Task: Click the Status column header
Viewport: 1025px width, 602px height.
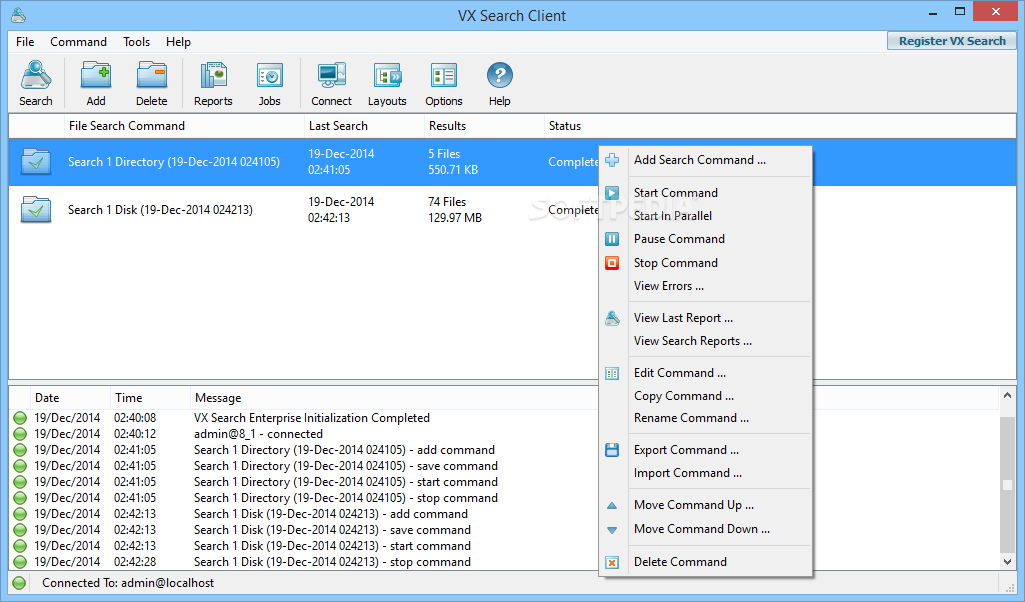Action: 780,125
